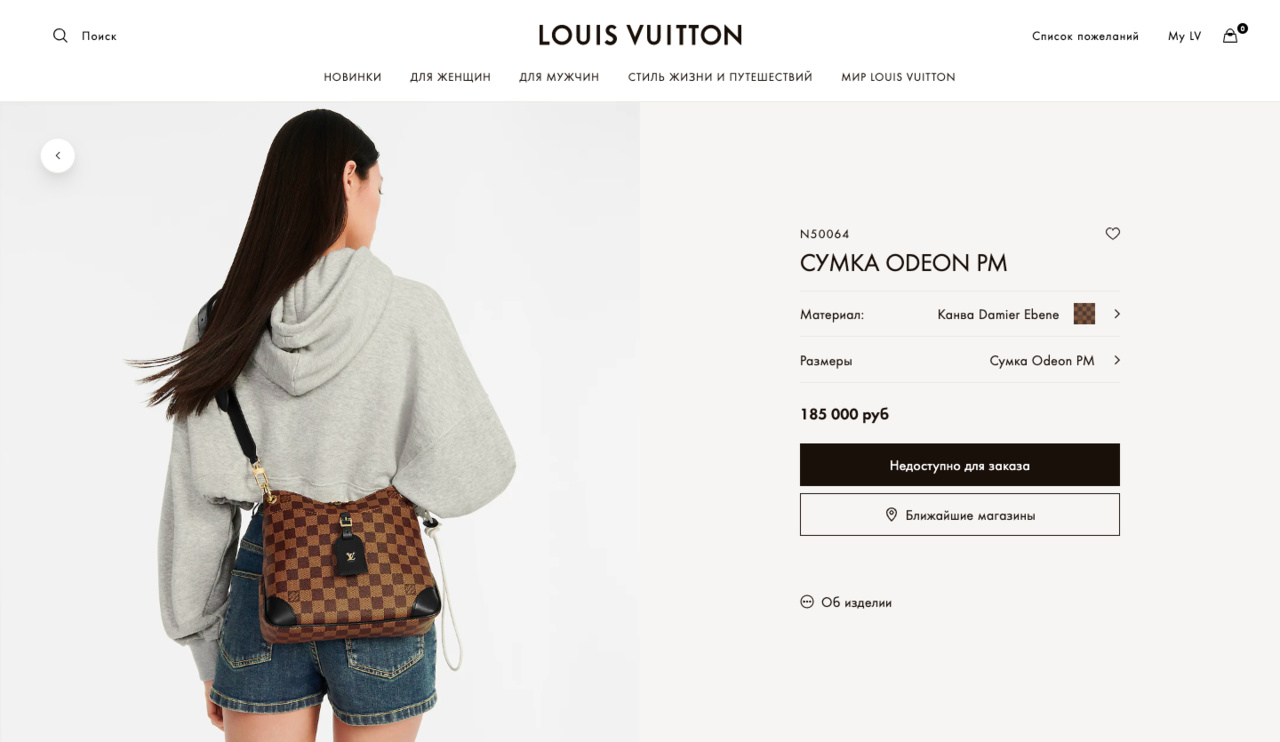Open the My LV account link
Viewport: 1280px width, 742px height.
(1184, 36)
